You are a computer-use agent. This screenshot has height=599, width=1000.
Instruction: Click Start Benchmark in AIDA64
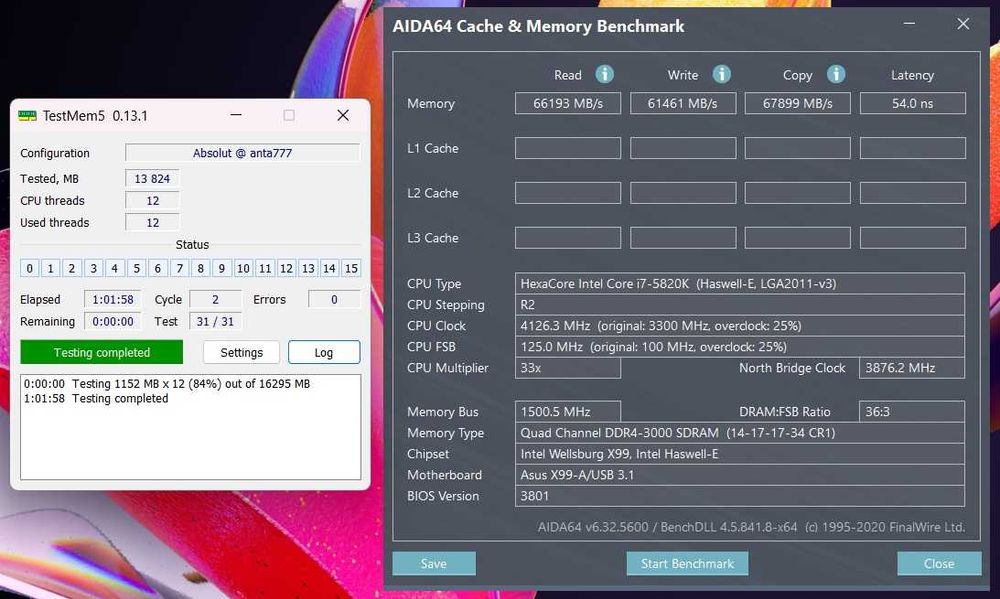pyautogui.click(x=687, y=564)
